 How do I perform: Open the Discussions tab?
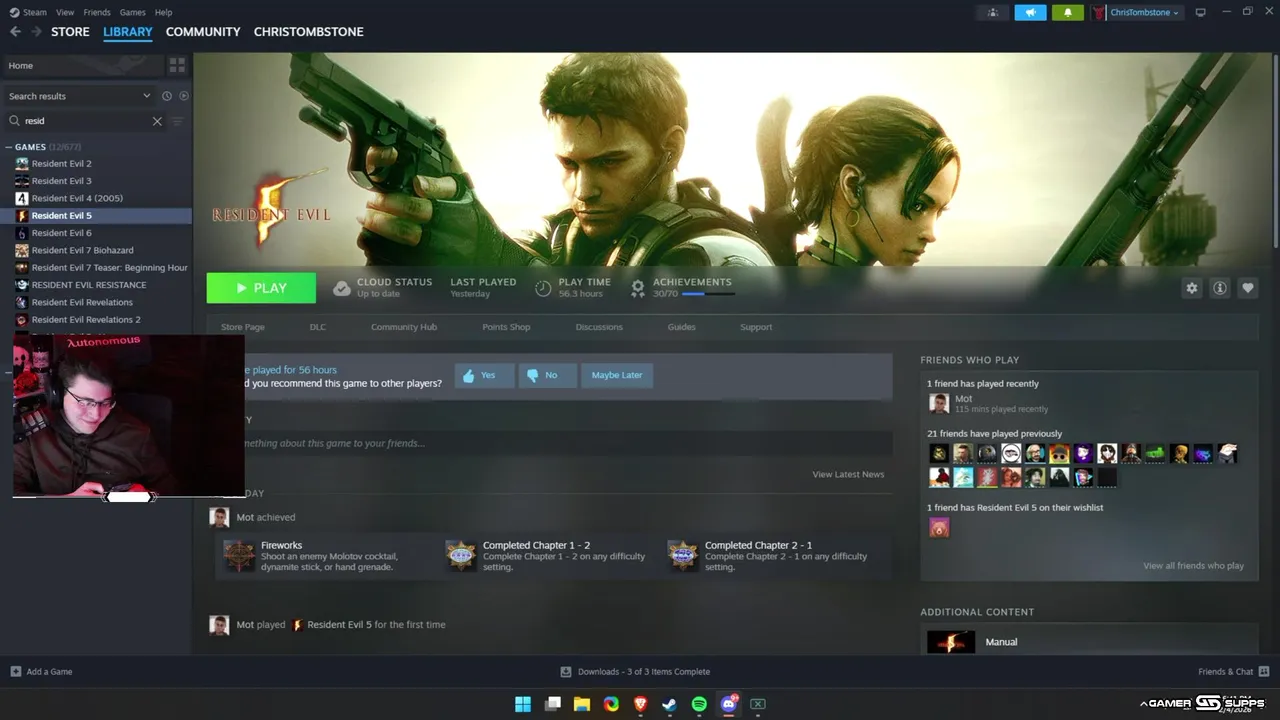click(x=599, y=327)
